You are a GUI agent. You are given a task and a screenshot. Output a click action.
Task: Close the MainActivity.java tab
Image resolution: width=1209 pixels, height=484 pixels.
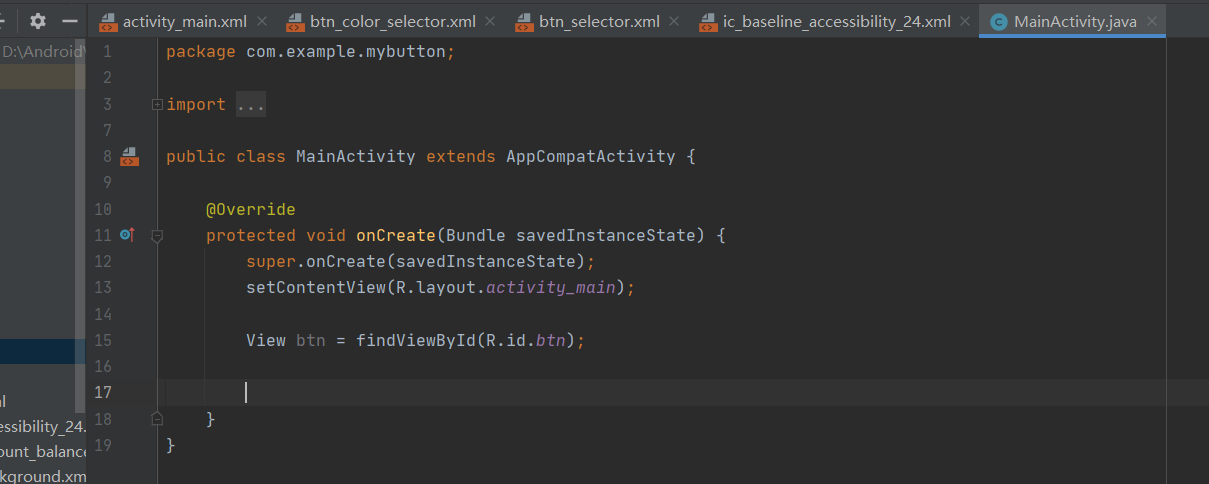tap(1152, 21)
